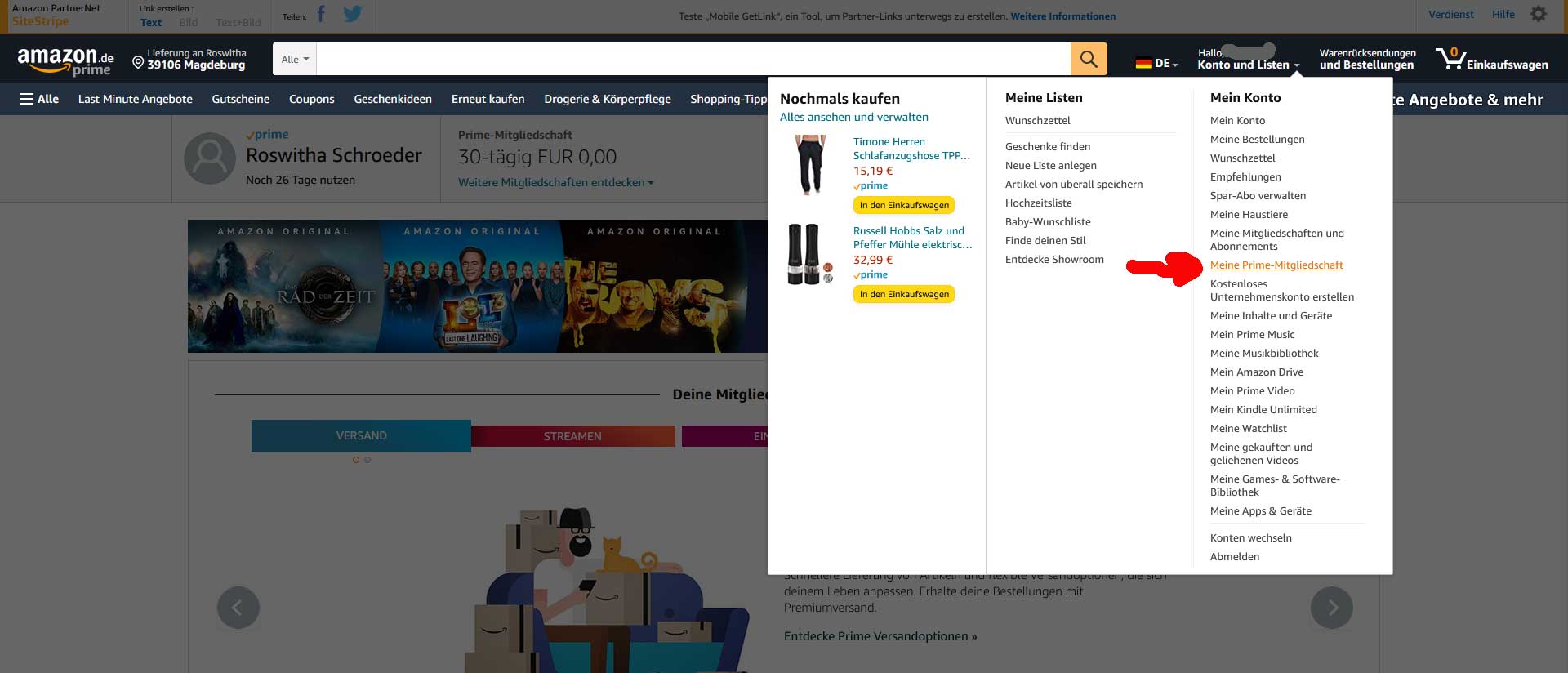Click Geschenke finden link
Image resolution: width=1568 pixels, height=673 pixels.
click(1048, 146)
